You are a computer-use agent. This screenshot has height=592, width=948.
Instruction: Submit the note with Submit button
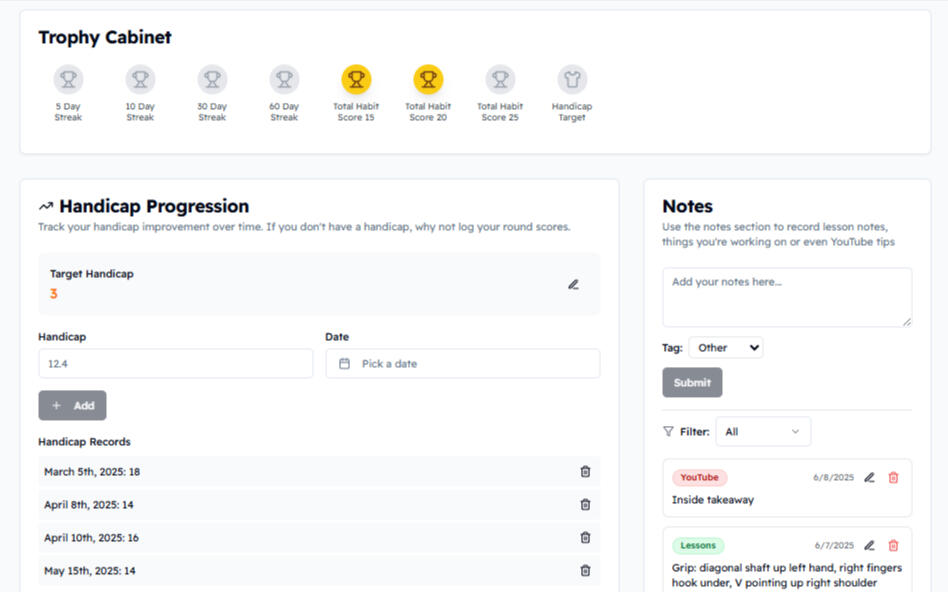(x=692, y=383)
